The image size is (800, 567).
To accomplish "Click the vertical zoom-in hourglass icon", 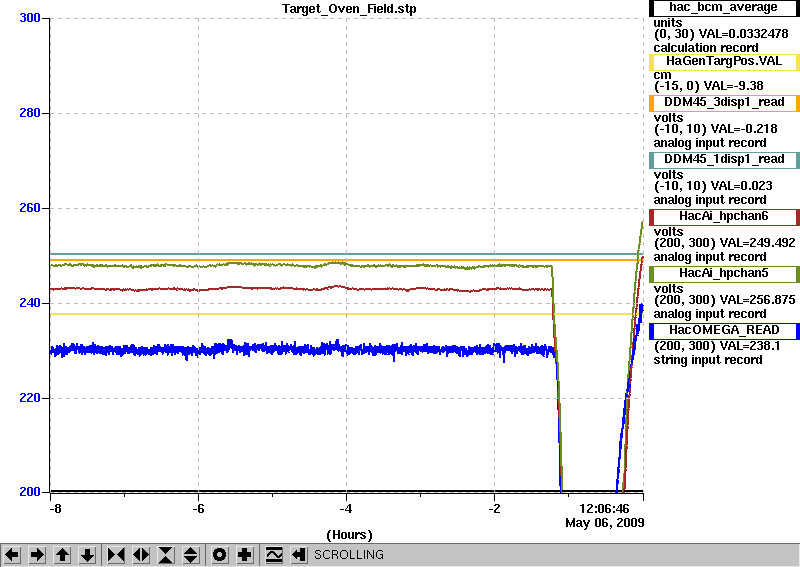I will pos(166,555).
